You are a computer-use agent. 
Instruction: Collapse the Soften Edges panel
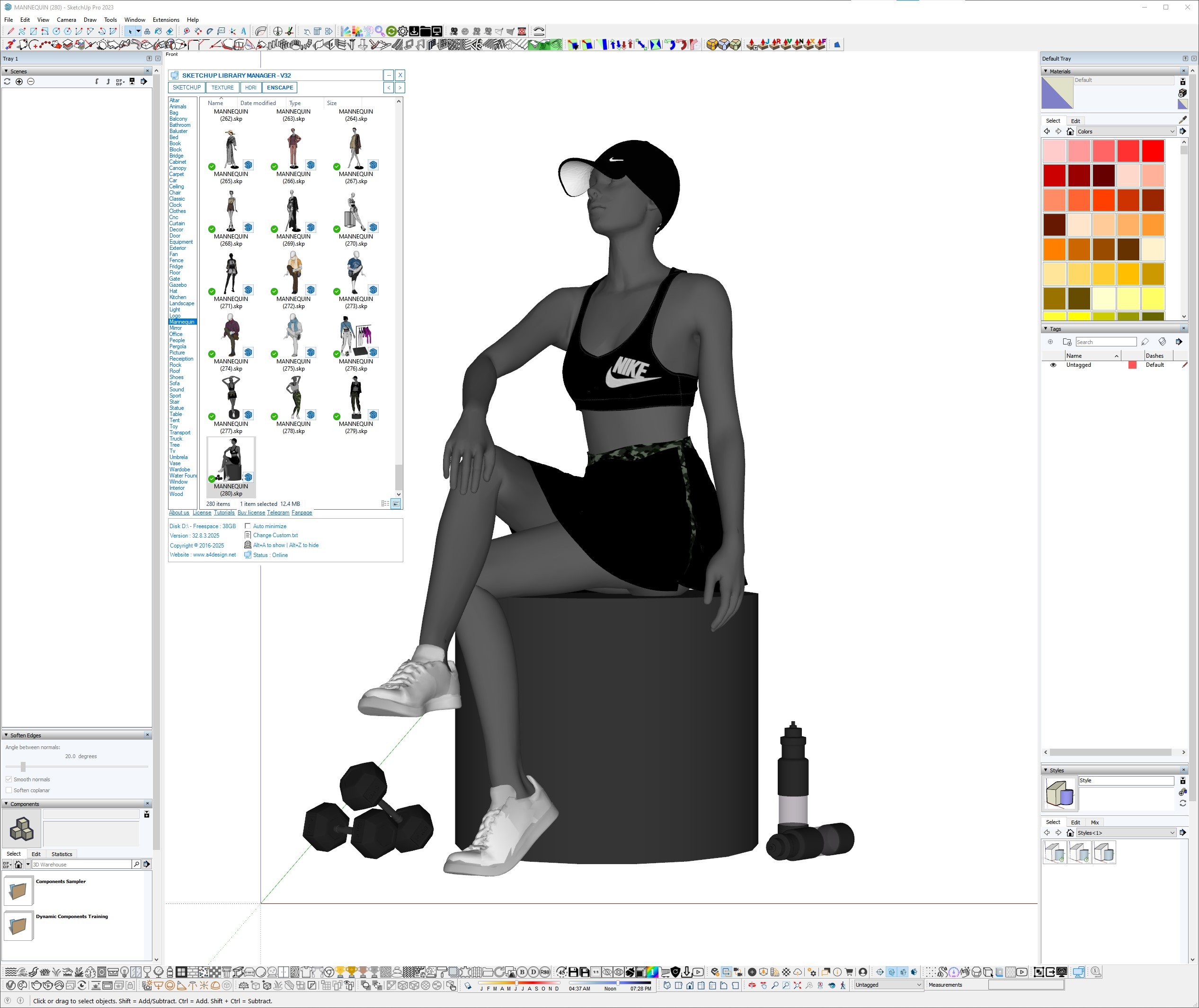point(6,735)
